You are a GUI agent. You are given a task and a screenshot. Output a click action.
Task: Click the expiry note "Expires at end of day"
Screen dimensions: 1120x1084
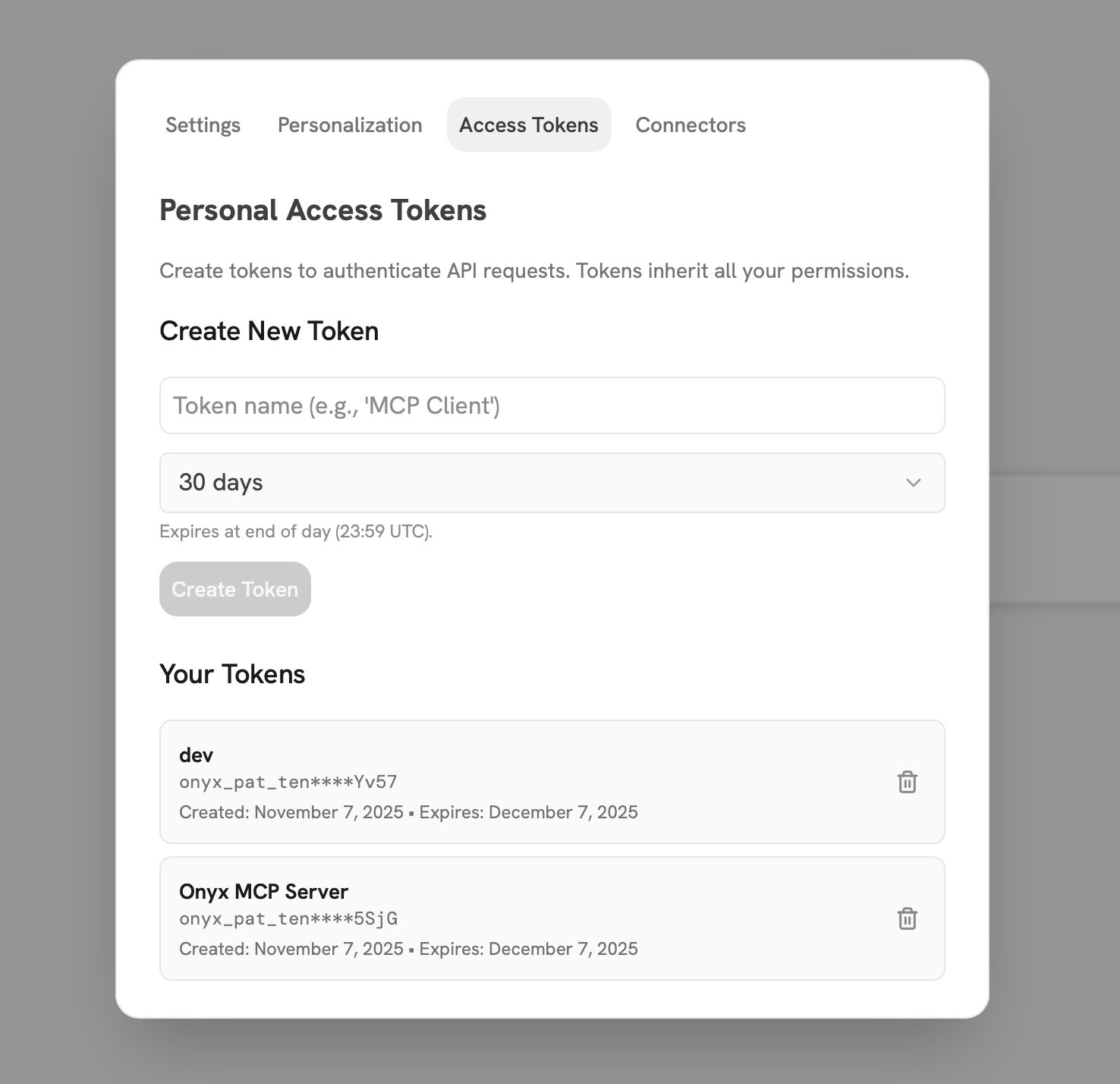(294, 531)
